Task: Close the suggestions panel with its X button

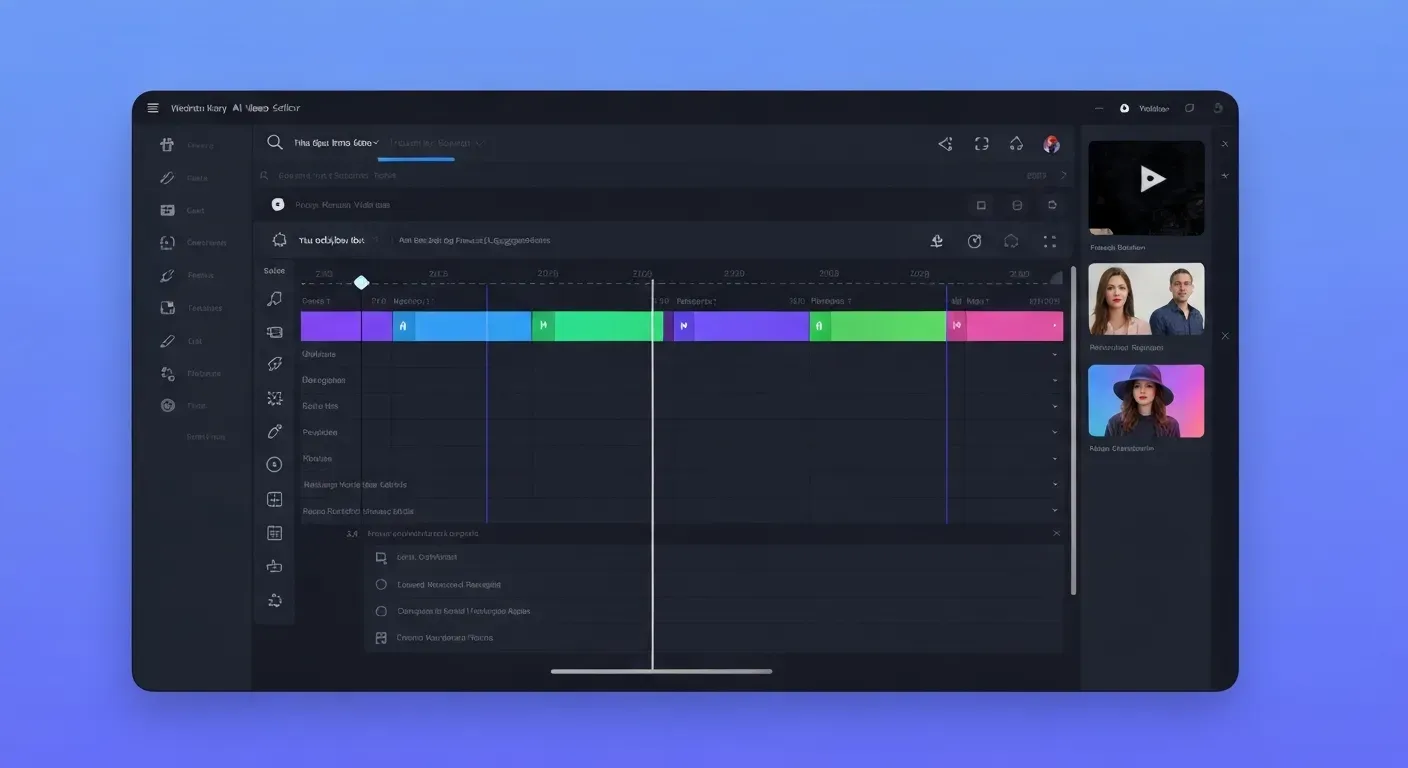Action: [1056, 533]
